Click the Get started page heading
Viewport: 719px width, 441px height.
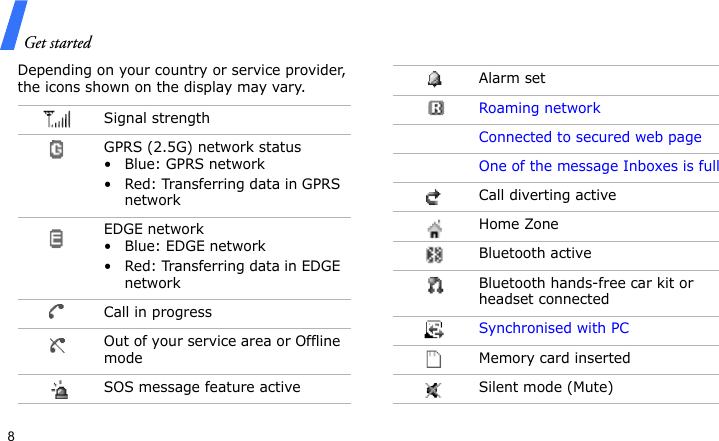pyautogui.click(x=58, y=42)
